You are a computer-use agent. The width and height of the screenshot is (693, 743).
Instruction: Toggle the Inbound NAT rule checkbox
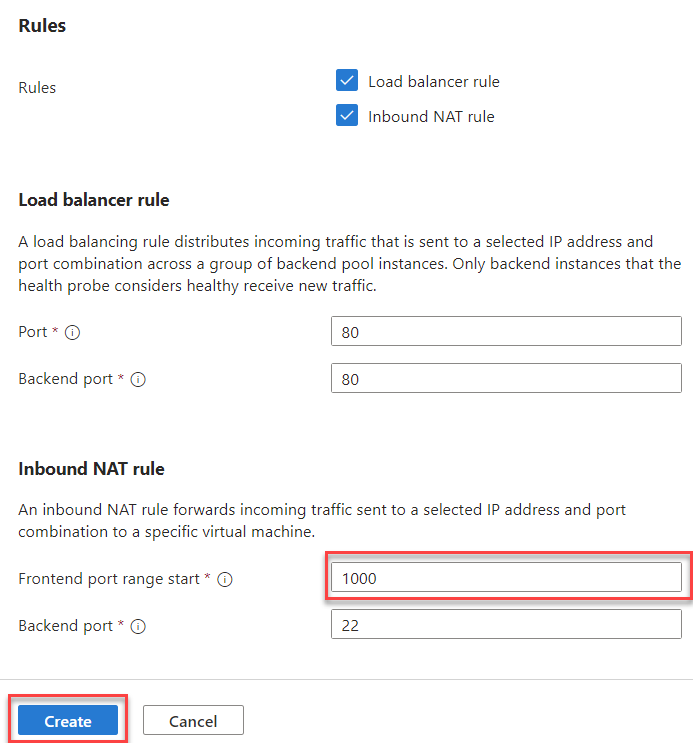pyautogui.click(x=347, y=115)
